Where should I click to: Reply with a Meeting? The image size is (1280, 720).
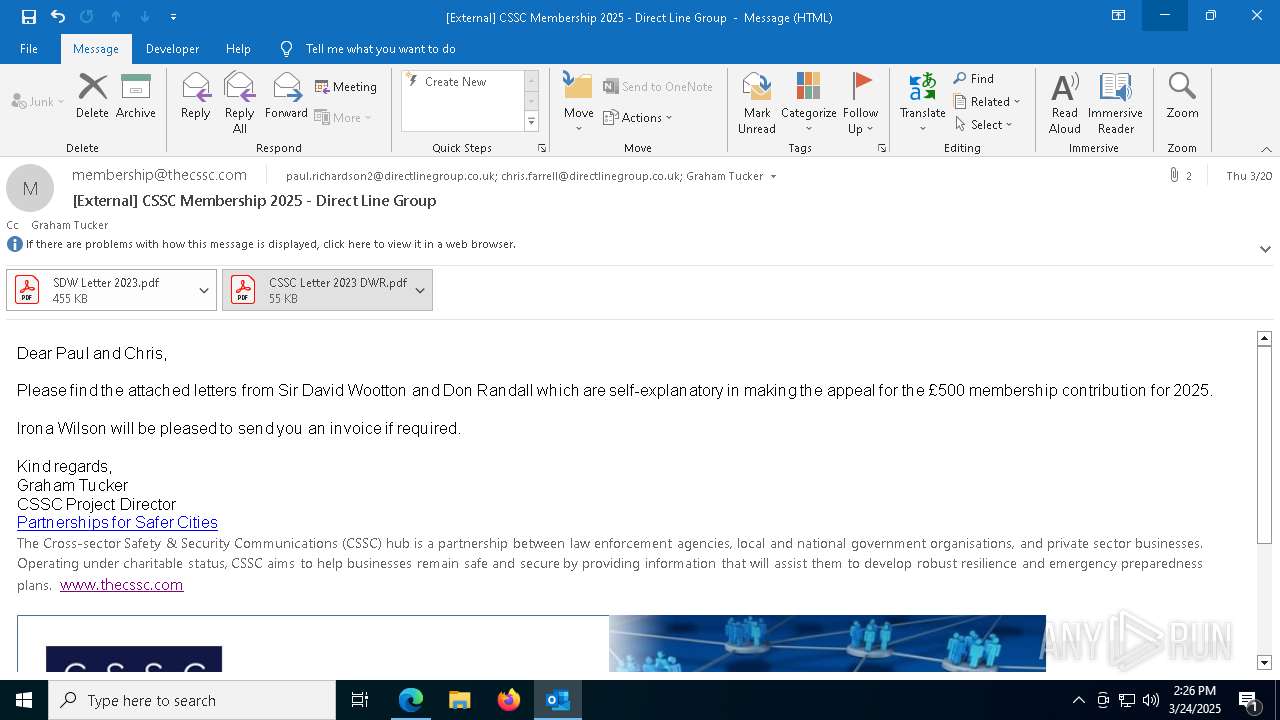pyautogui.click(x=346, y=87)
